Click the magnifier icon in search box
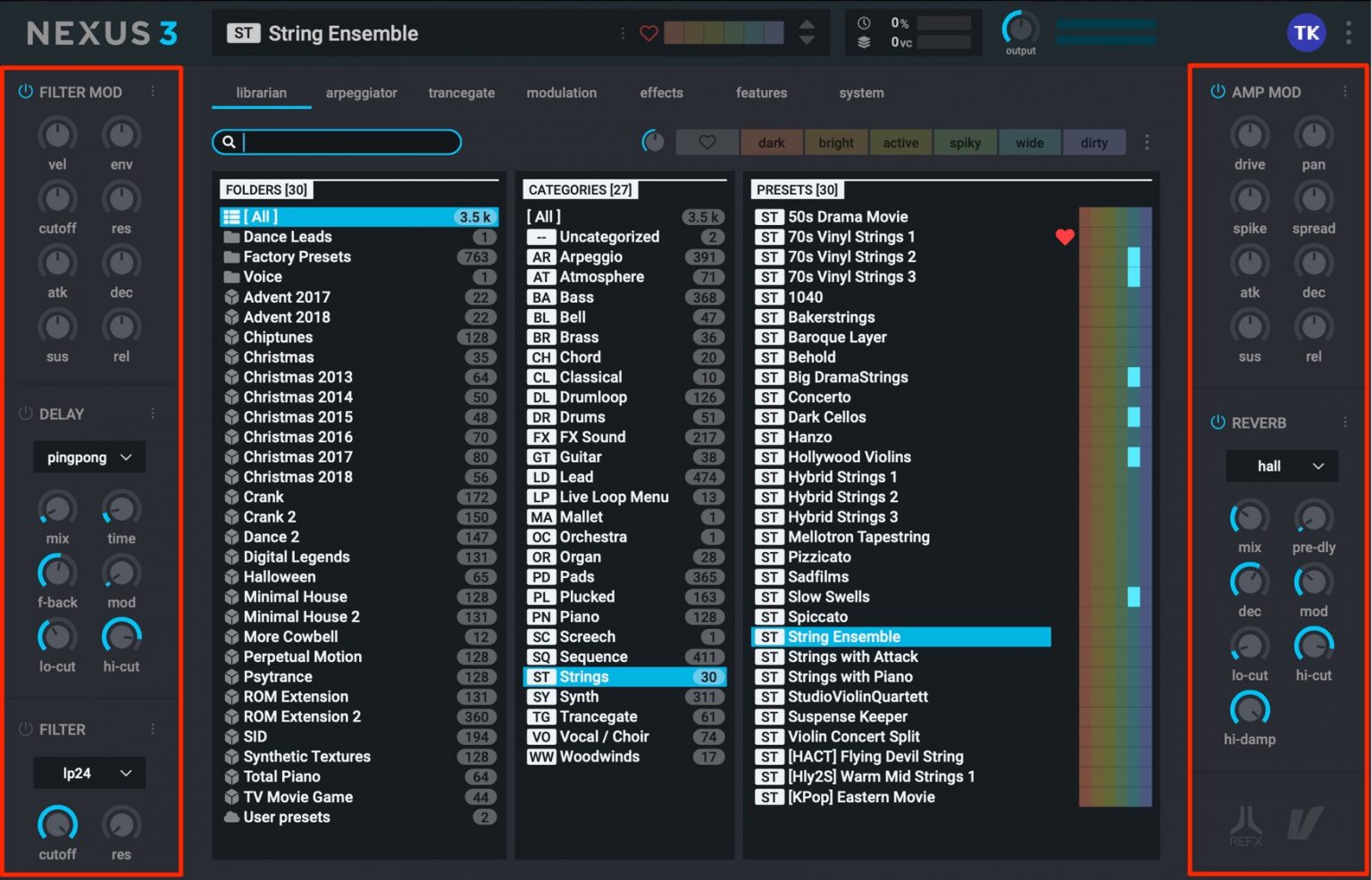The image size is (1372, 880). 229,142
